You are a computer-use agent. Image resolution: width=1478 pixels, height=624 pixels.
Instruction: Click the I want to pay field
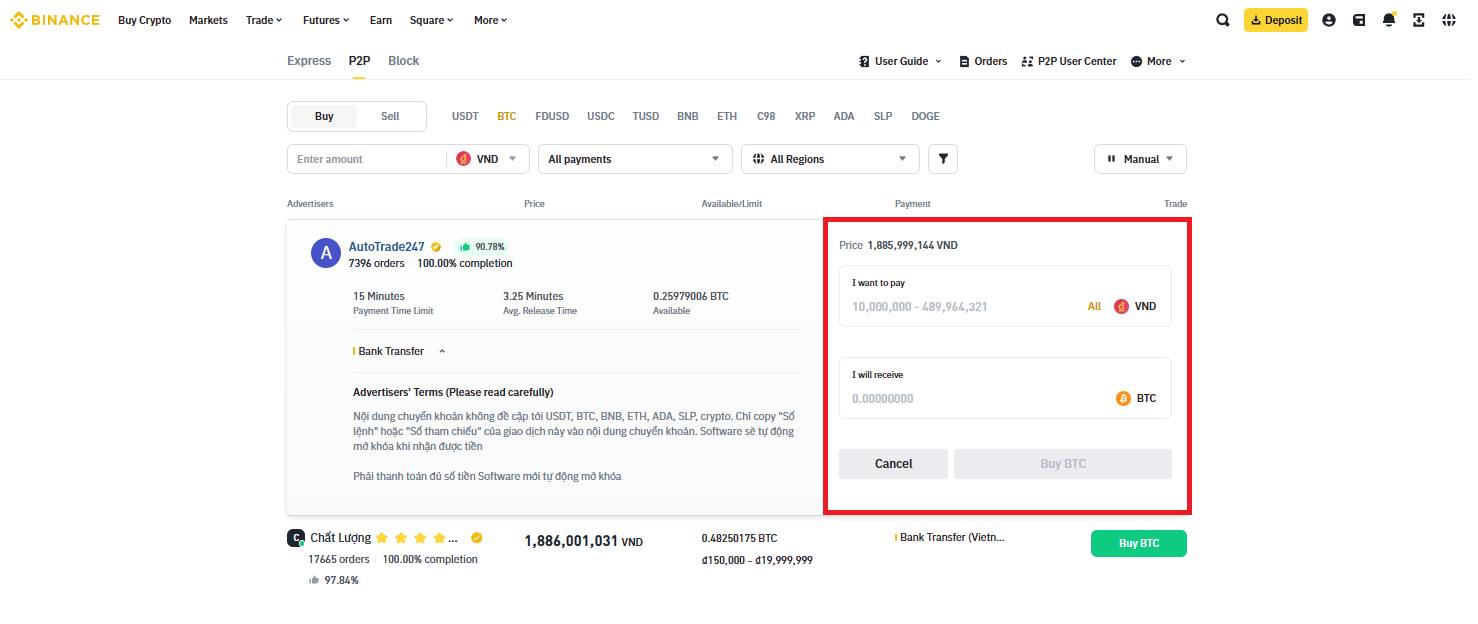click(x=1005, y=296)
